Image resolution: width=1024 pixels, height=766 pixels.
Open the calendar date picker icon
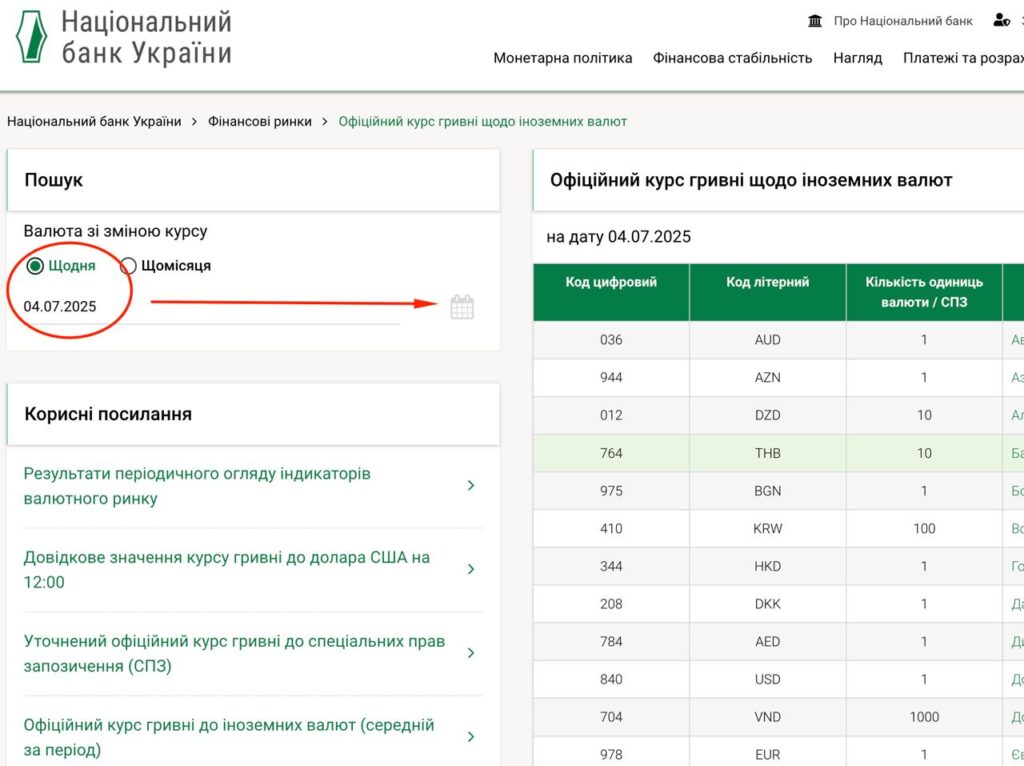coord(461,307)
